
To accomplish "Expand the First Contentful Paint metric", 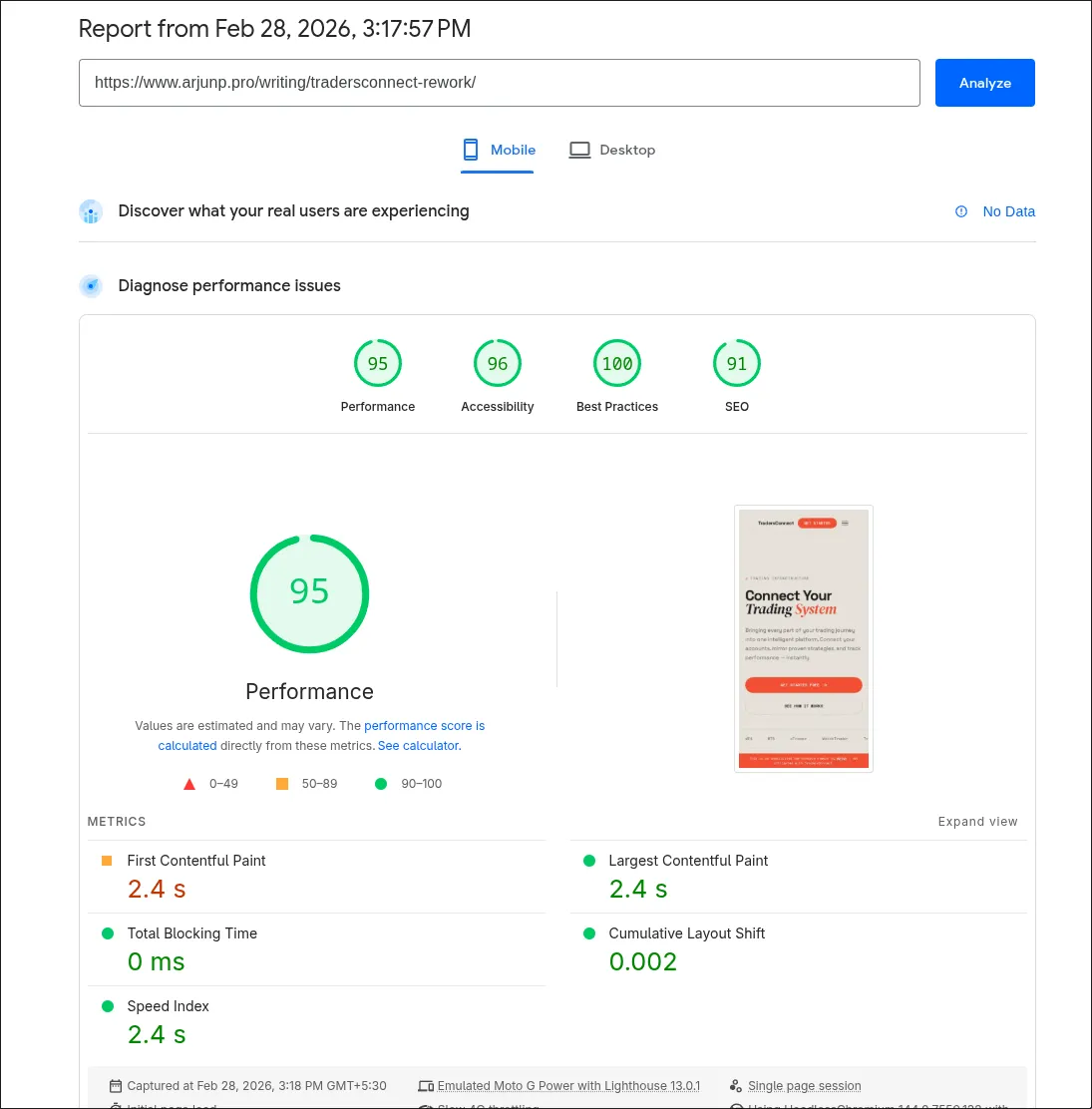I will coord(196,861).
